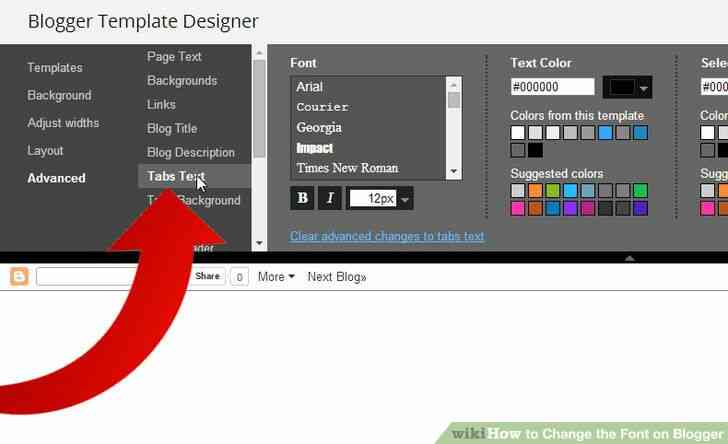The image size is (728, 444).
Task: Pick the orange suggested color swatch
Action: coord(535,190)
